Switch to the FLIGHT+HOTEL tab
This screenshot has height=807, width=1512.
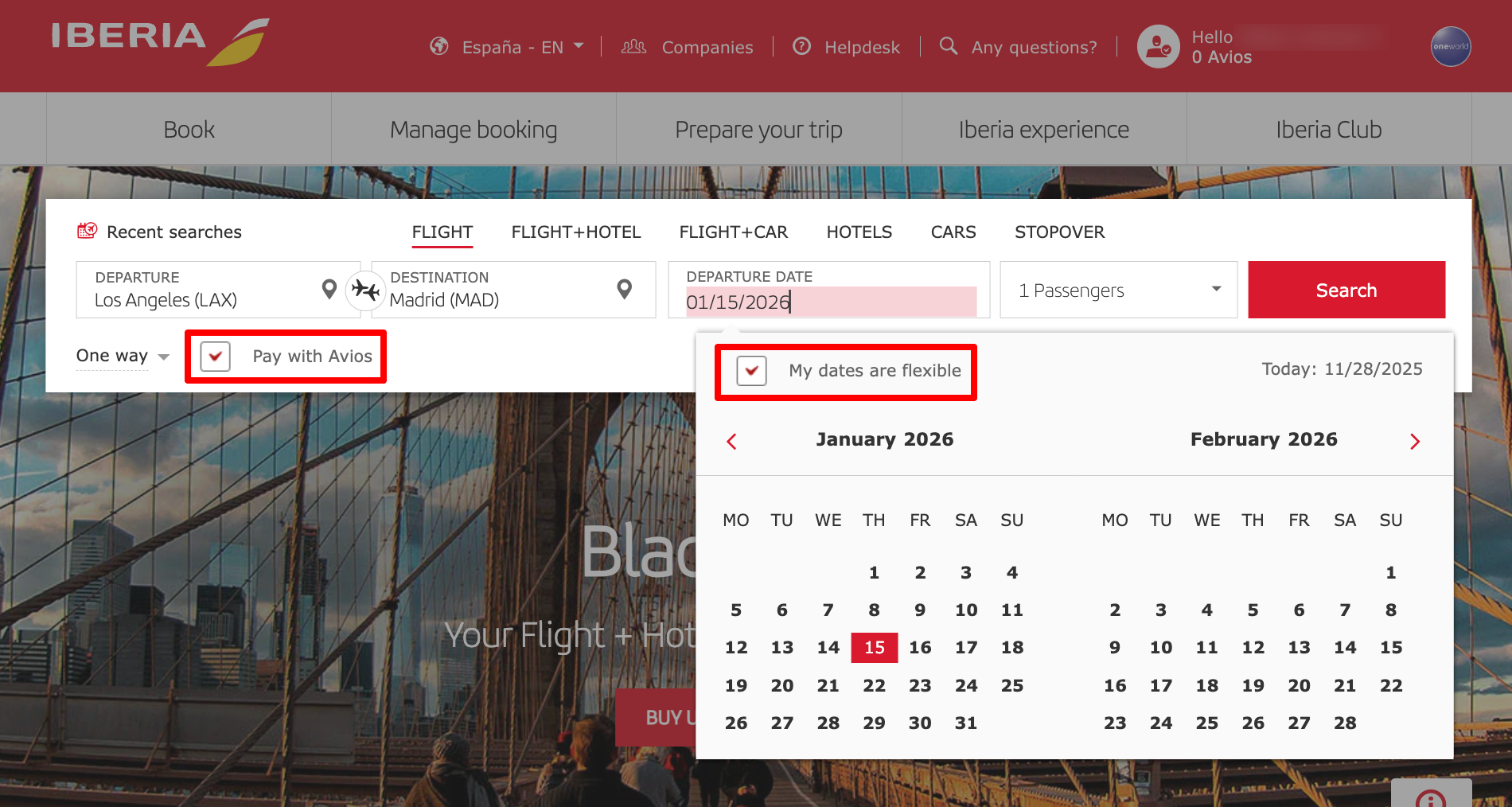(x=576, y=232)
